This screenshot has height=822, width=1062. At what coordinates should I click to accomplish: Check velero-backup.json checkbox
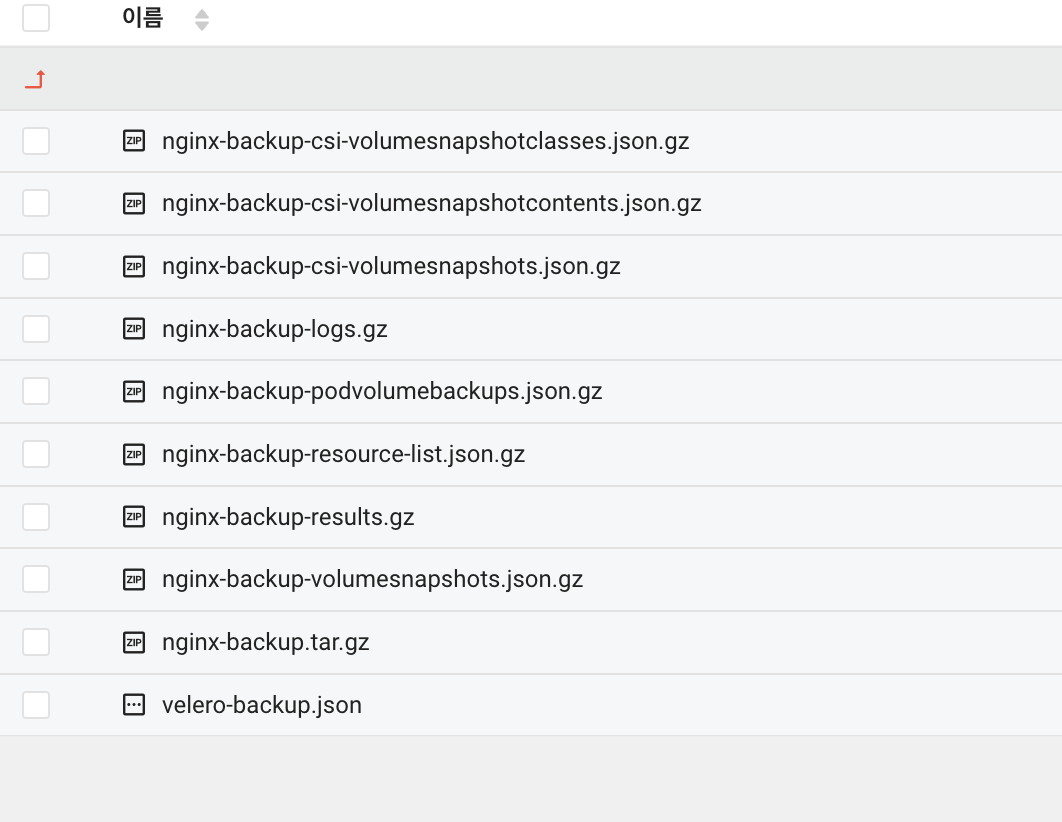point(36,705)
